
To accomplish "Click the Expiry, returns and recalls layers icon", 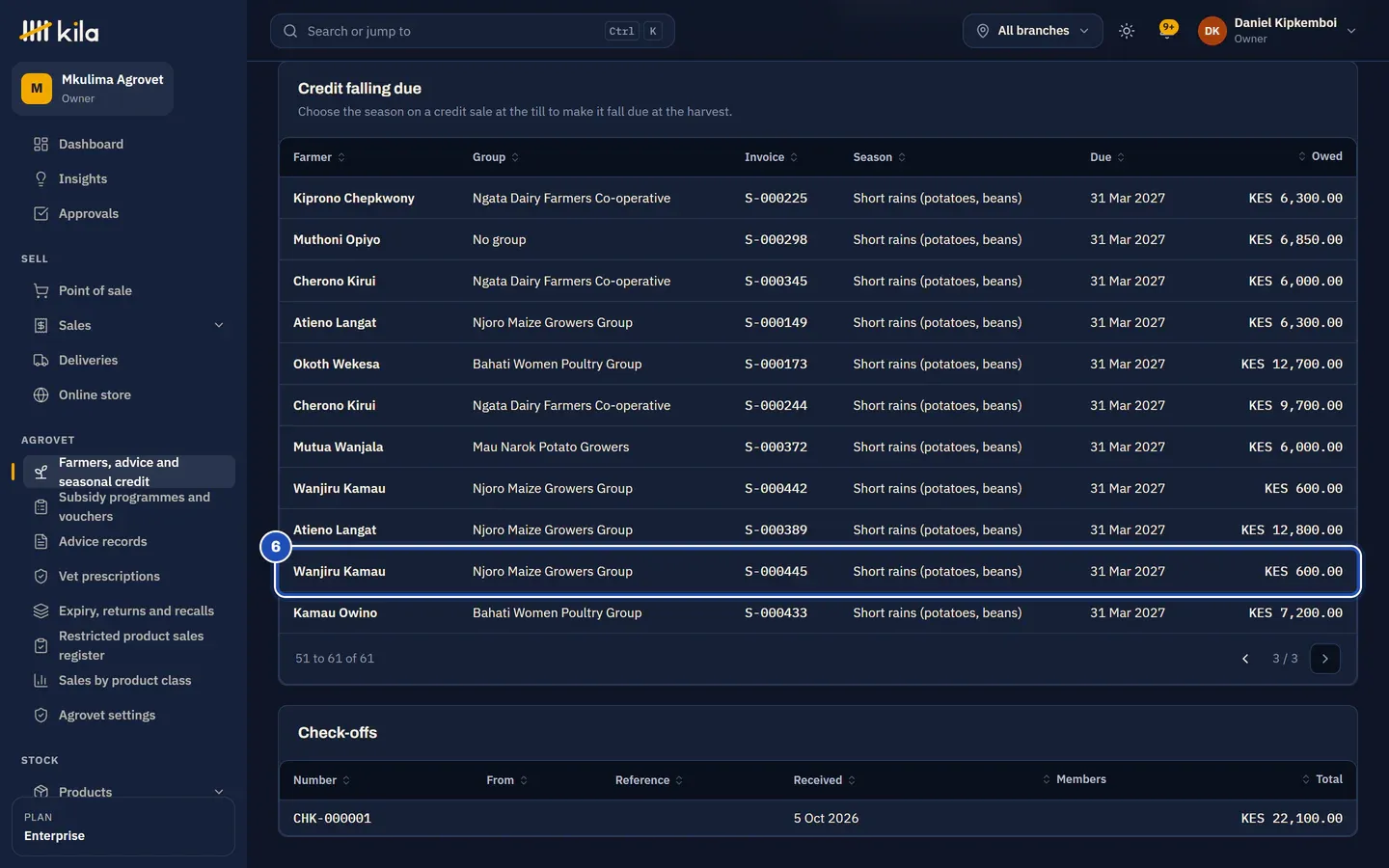I will pyautogui.click(x=41, y=610).
